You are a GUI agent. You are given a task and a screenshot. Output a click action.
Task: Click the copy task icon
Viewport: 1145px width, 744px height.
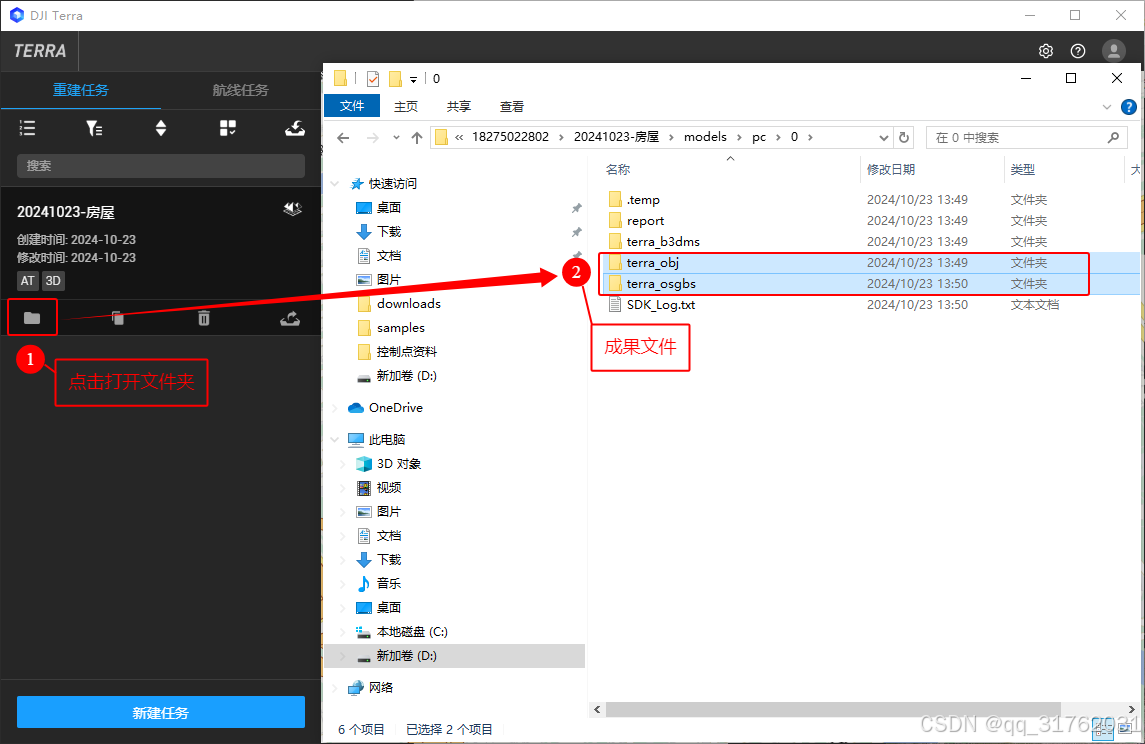point(118,318)
